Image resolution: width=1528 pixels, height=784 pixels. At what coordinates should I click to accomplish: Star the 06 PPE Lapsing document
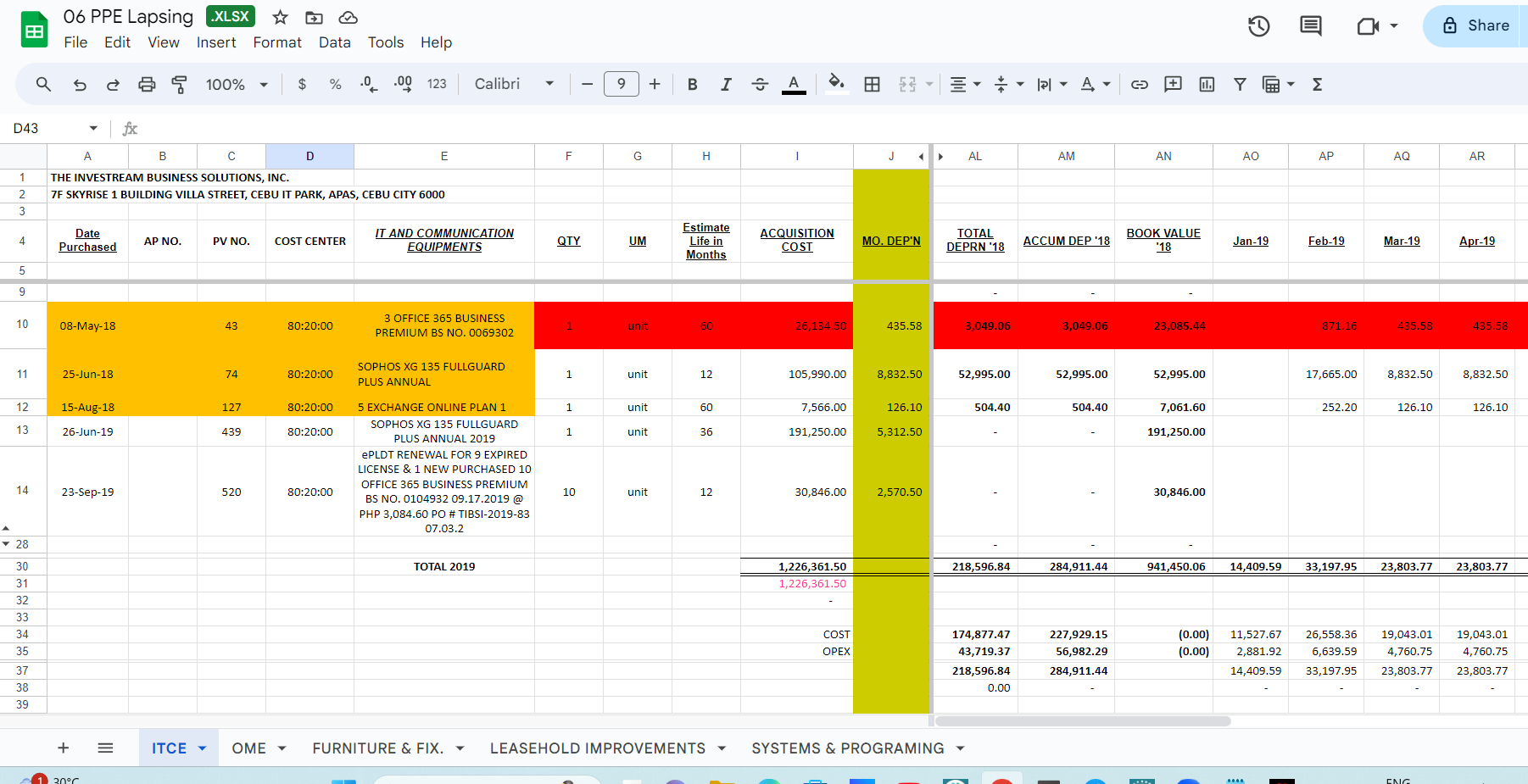pyautogui.click(x=281, y=17)
